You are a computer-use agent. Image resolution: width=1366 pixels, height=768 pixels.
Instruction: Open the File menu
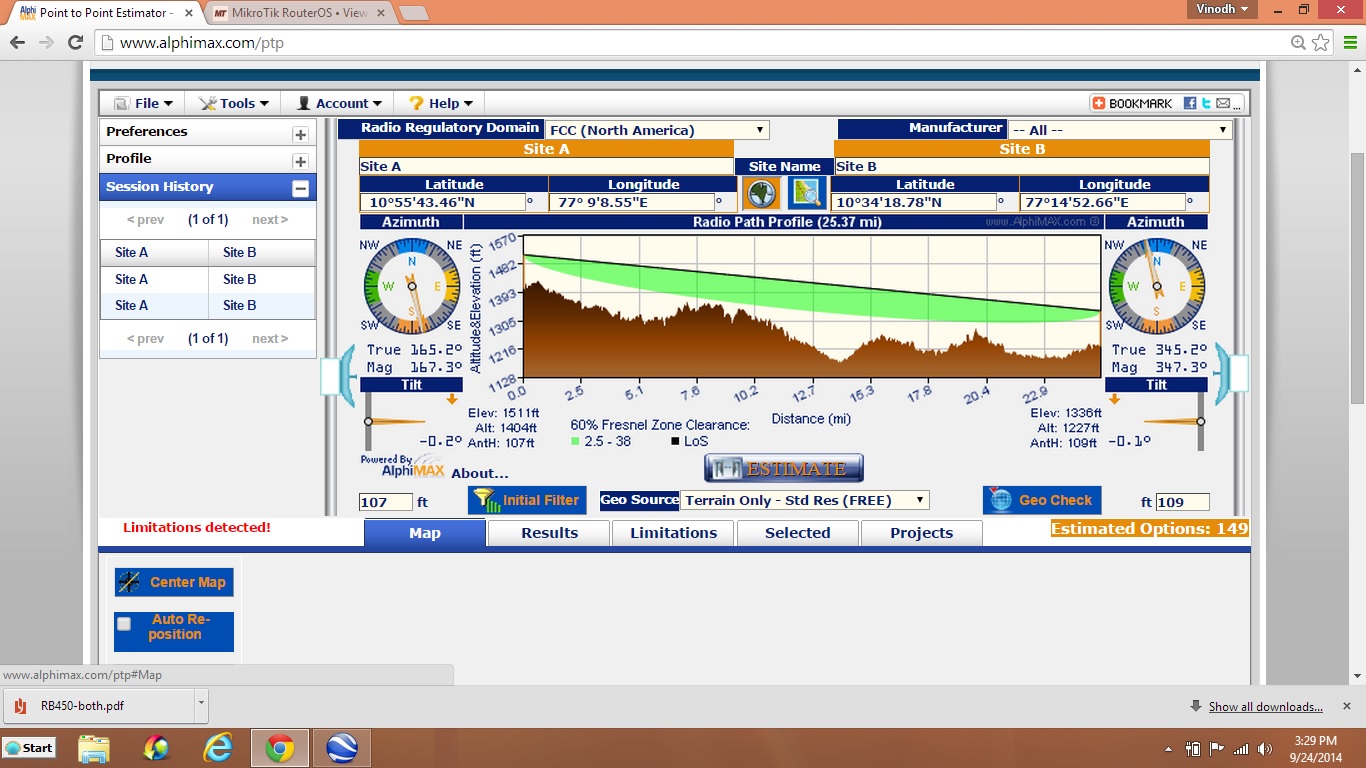144,103
